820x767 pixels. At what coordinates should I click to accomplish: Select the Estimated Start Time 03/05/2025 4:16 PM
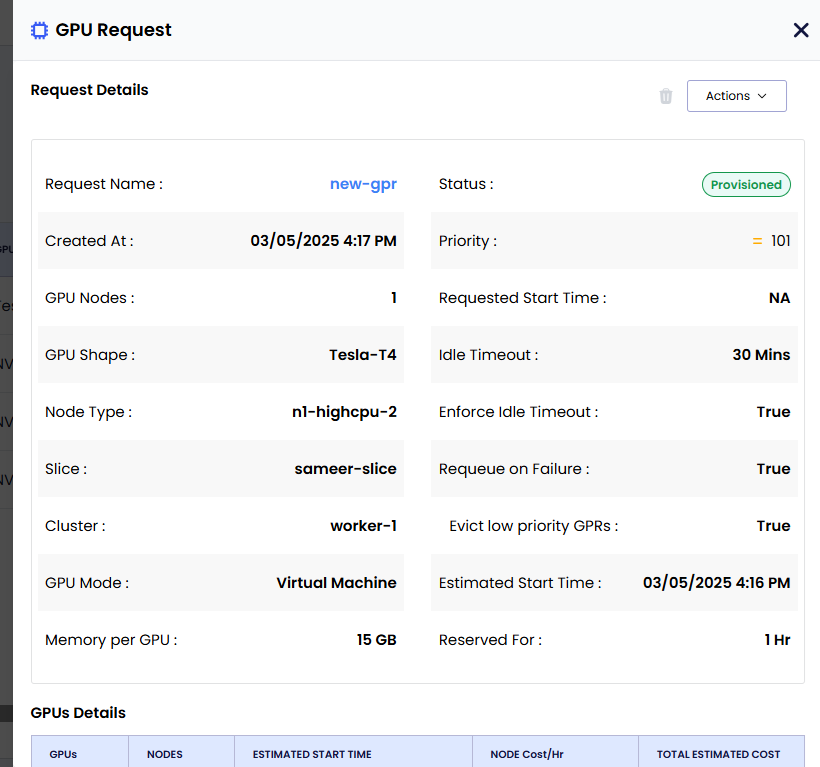[716, 583]
